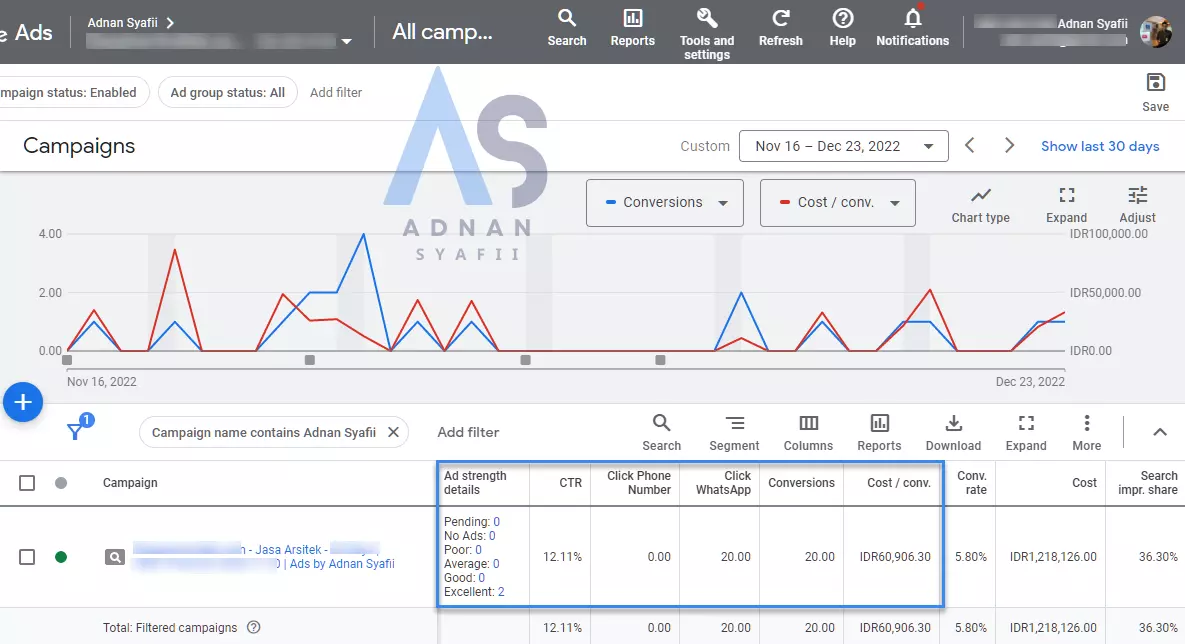Image resolution: width=1185 pixels, height=644 pixels.
Task: Open the Reports icon in header
Action: click(x=632, y=27)
